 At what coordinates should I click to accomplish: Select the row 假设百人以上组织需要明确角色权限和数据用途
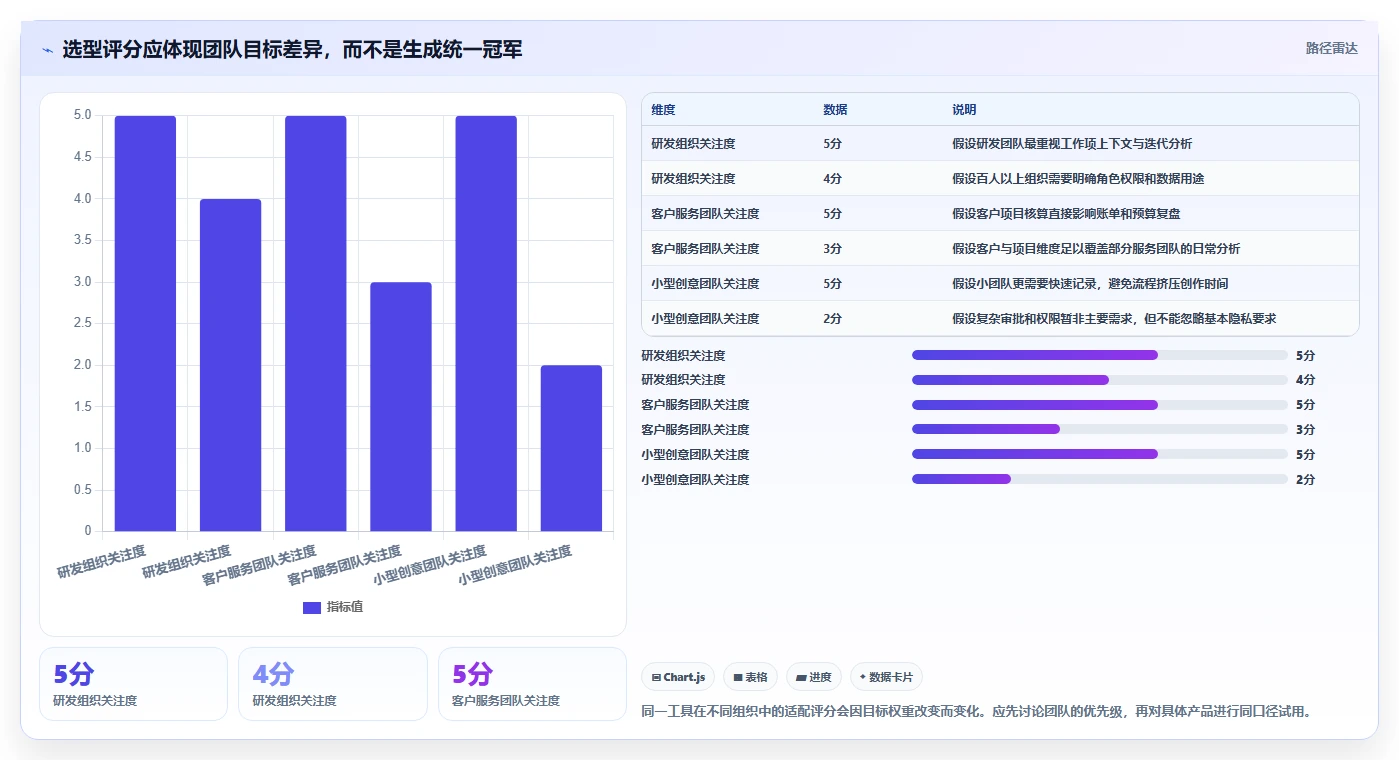tap(1000, 178)
